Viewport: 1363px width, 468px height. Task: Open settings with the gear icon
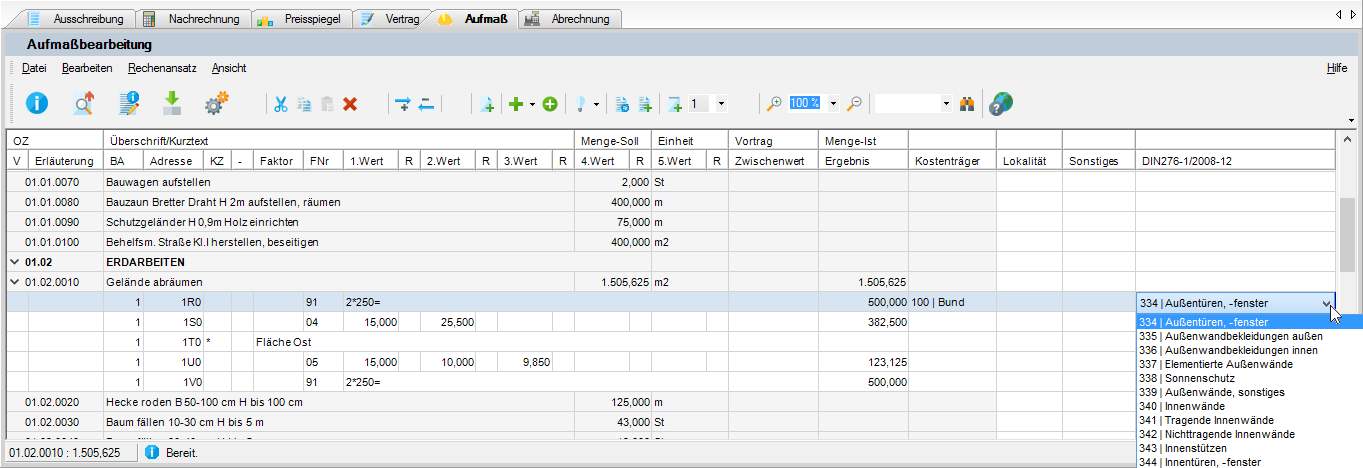(x=217, y=102)
